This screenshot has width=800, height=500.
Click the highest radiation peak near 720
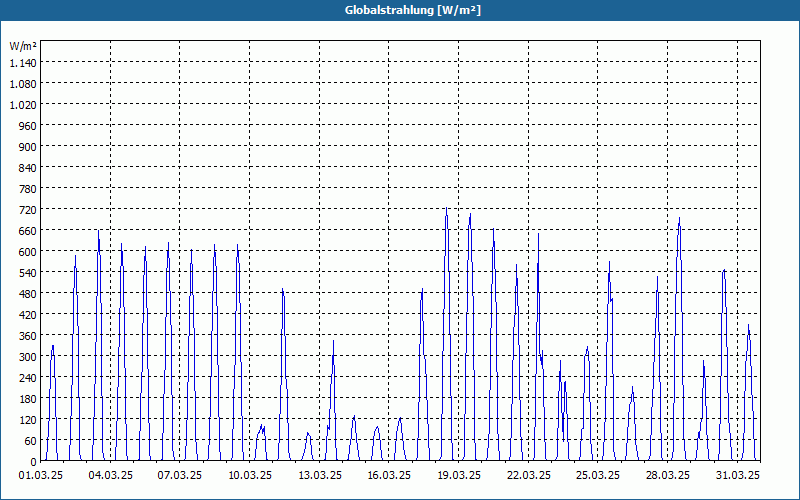click(x=446, y=208)
